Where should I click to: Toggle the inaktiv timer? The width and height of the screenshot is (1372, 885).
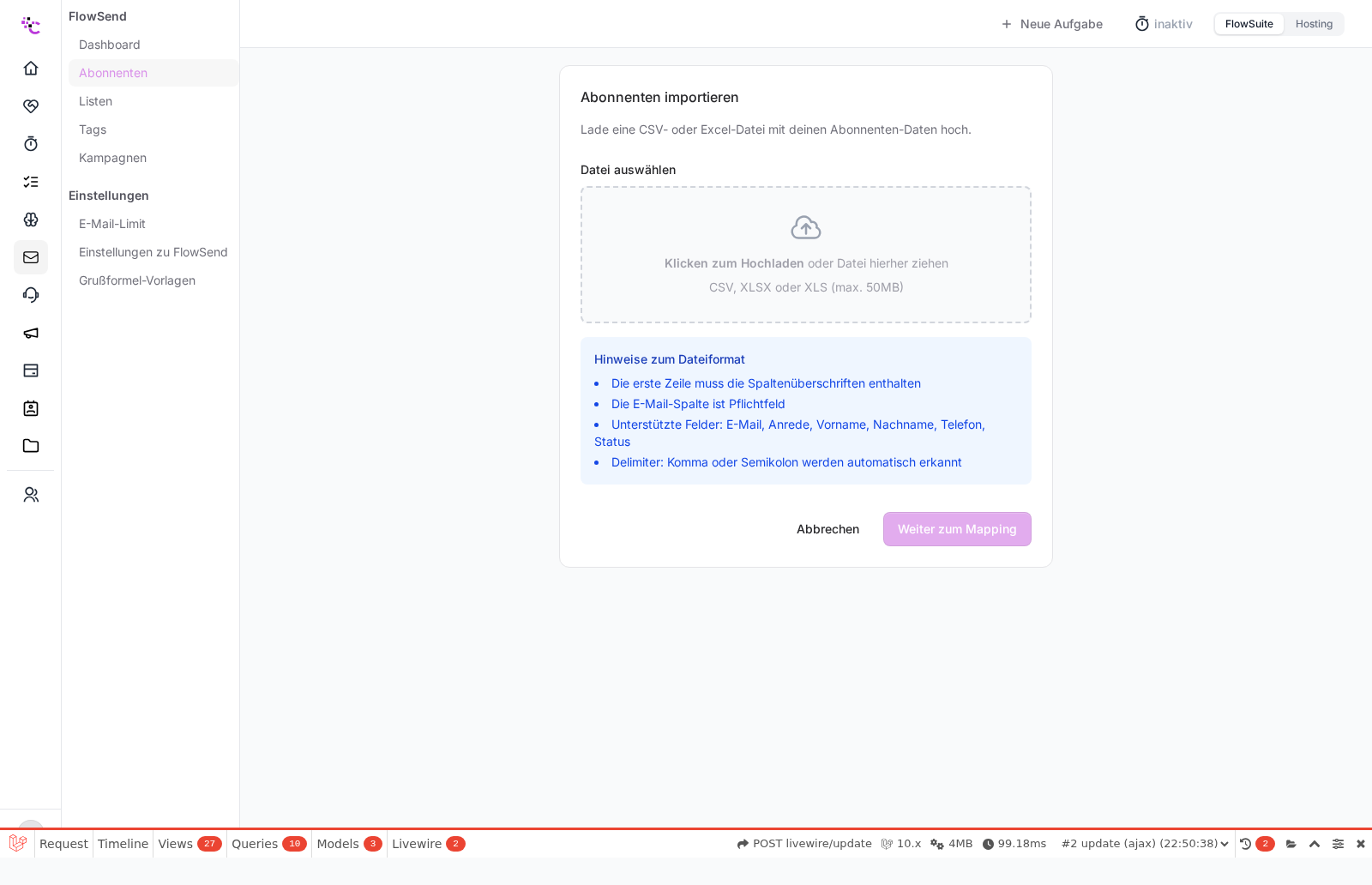click(1164, 24)
